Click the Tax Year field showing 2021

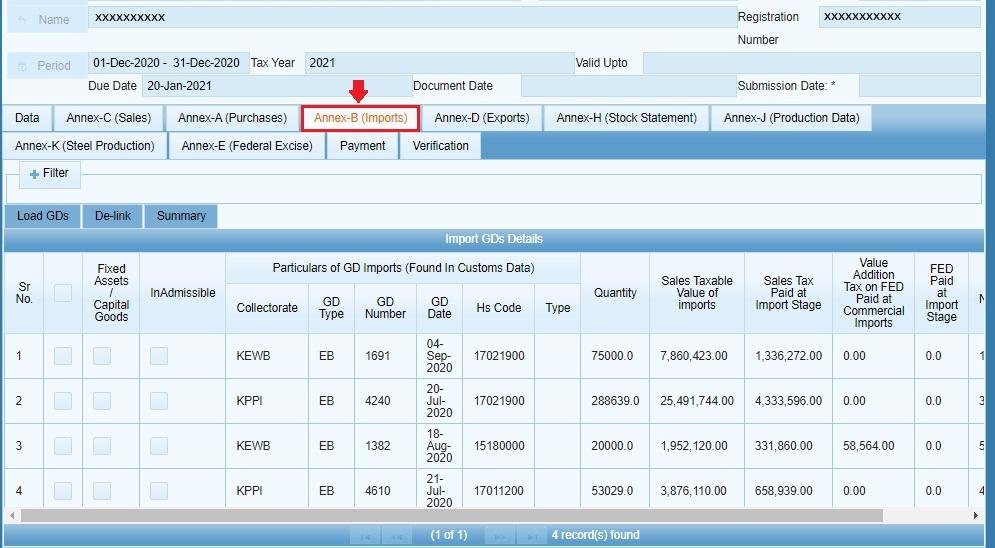coord(439,63)
